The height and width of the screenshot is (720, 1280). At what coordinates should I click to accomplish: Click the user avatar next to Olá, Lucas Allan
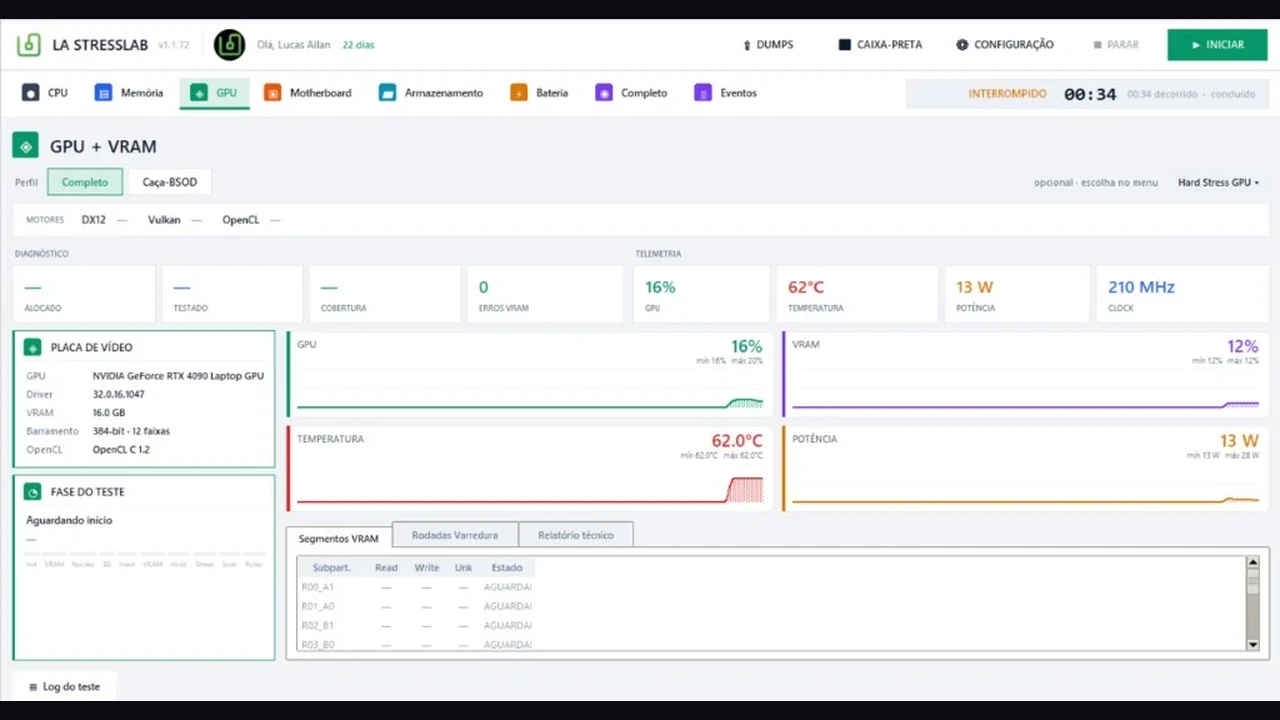click(x=229, y=45)
